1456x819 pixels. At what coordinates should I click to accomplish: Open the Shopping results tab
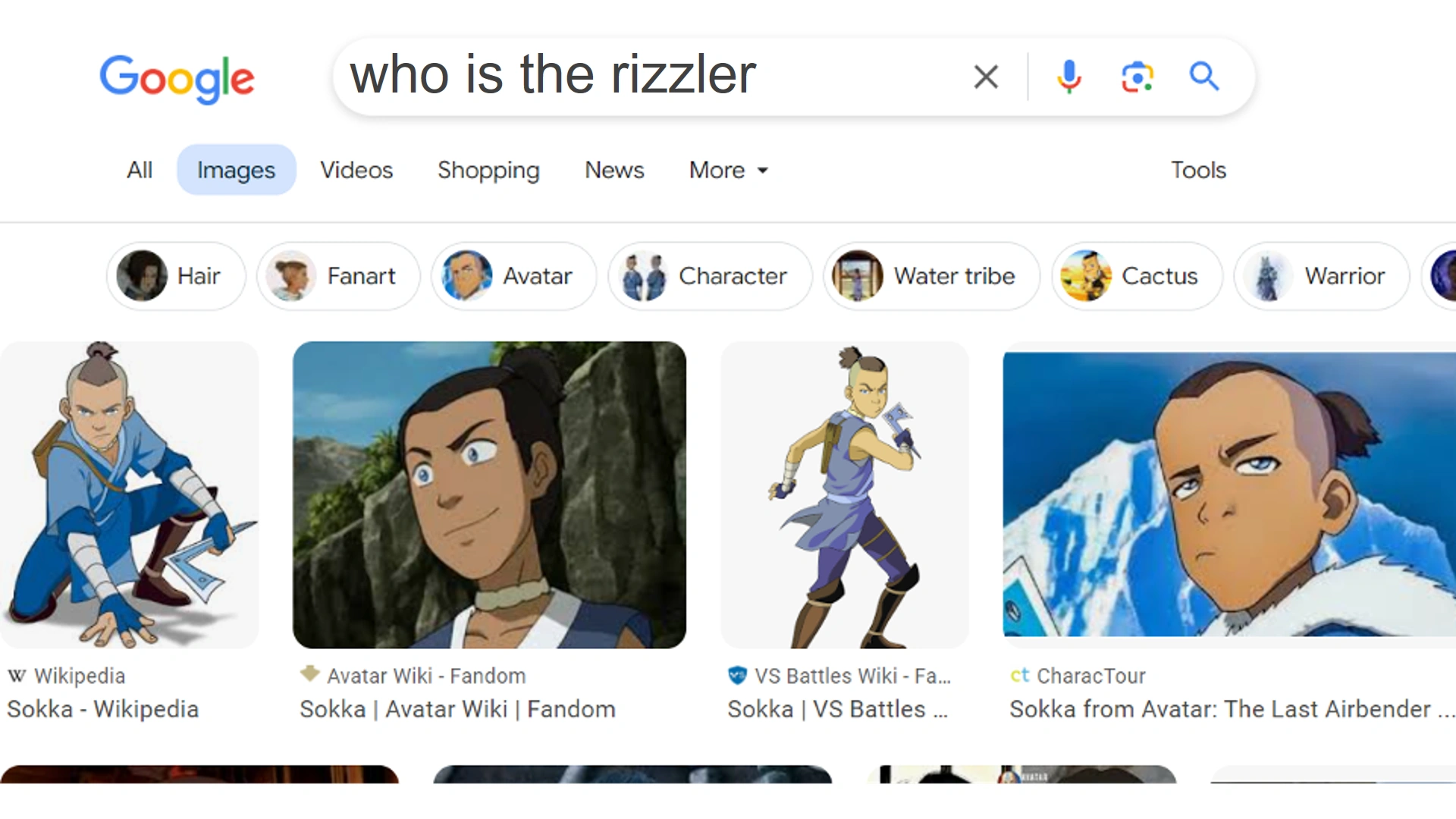[x=488, y=170]
